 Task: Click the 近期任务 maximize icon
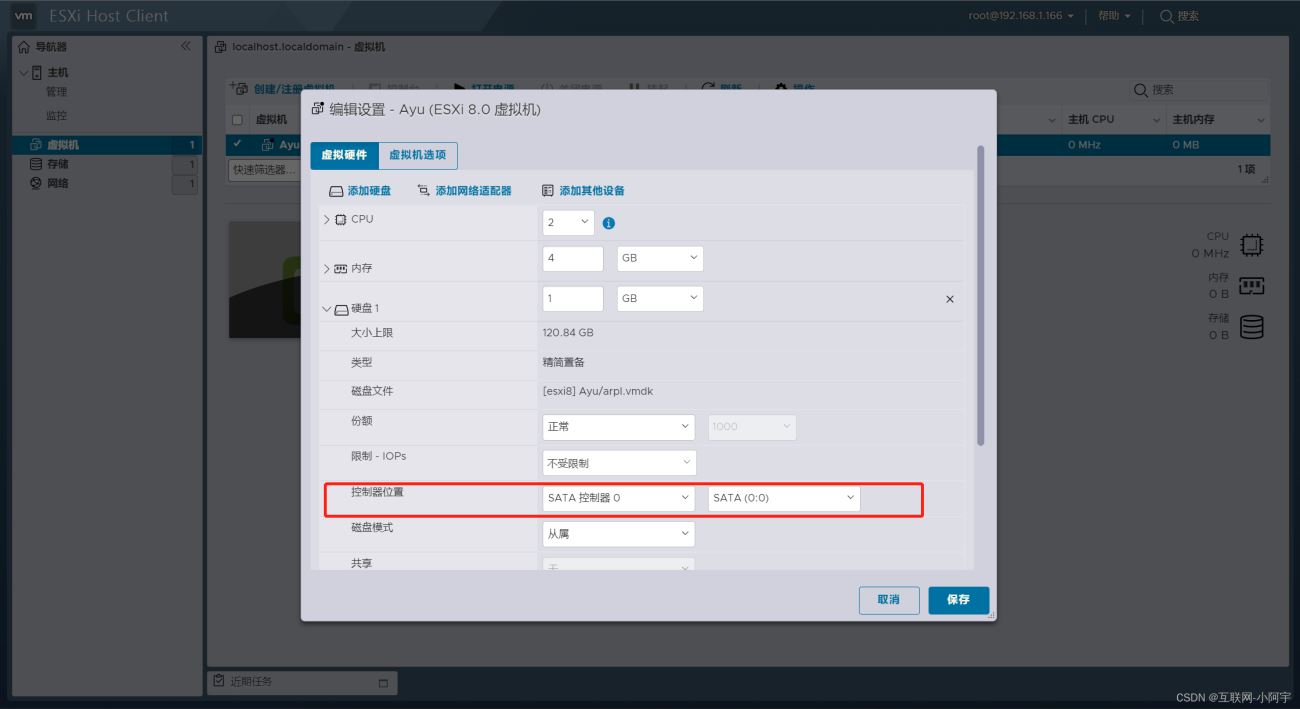(382, 683)
